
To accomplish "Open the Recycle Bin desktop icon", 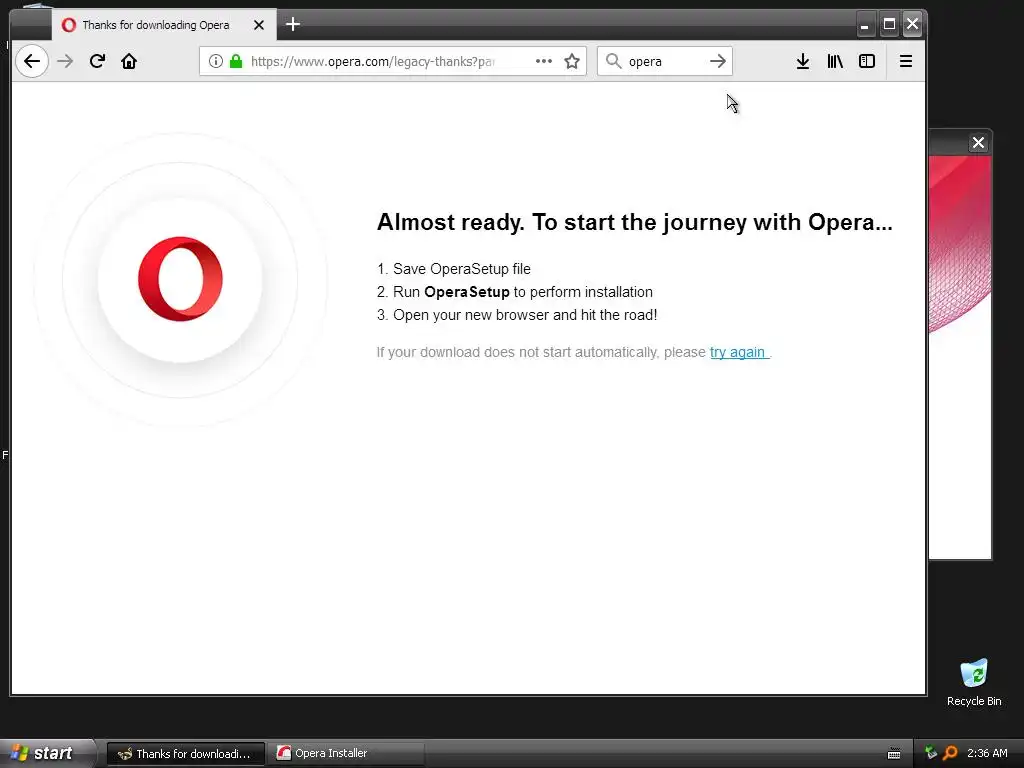I will pyautogui.click(x=974, y=682).
